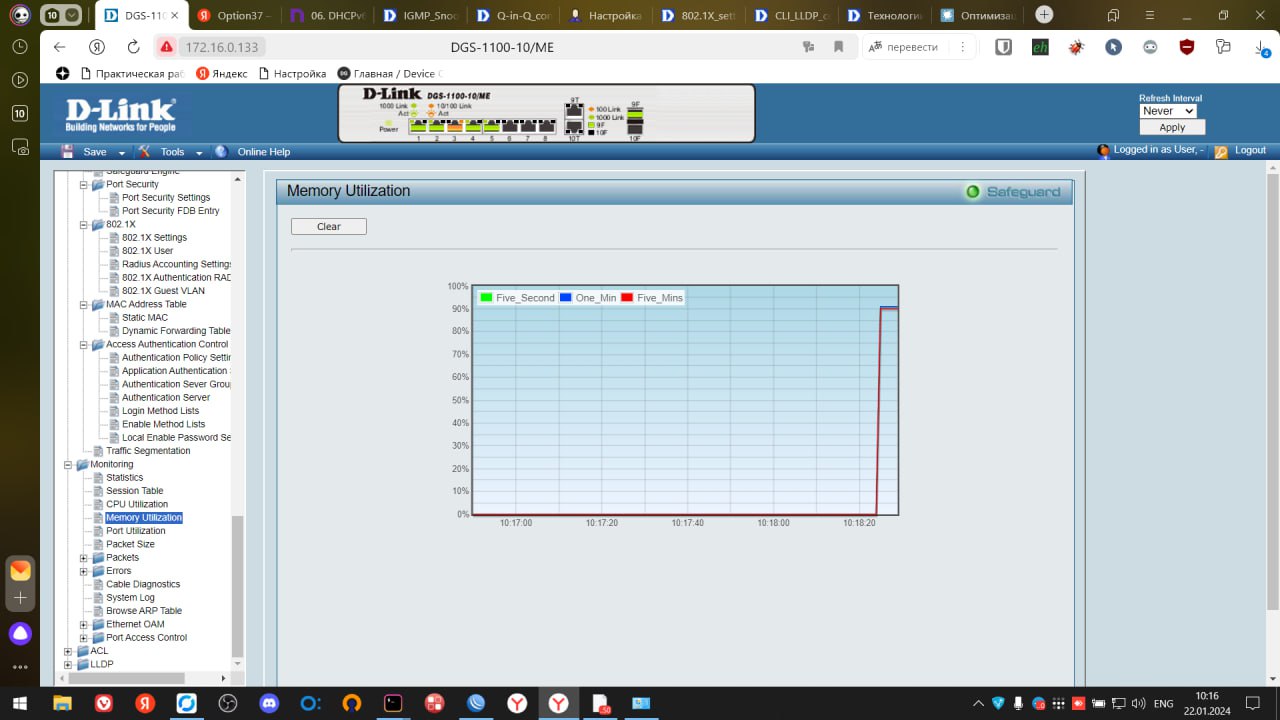Reload the page with the refresh icon
The width and height of the screenshot is (1280, 720).
[x=134, y=47]
